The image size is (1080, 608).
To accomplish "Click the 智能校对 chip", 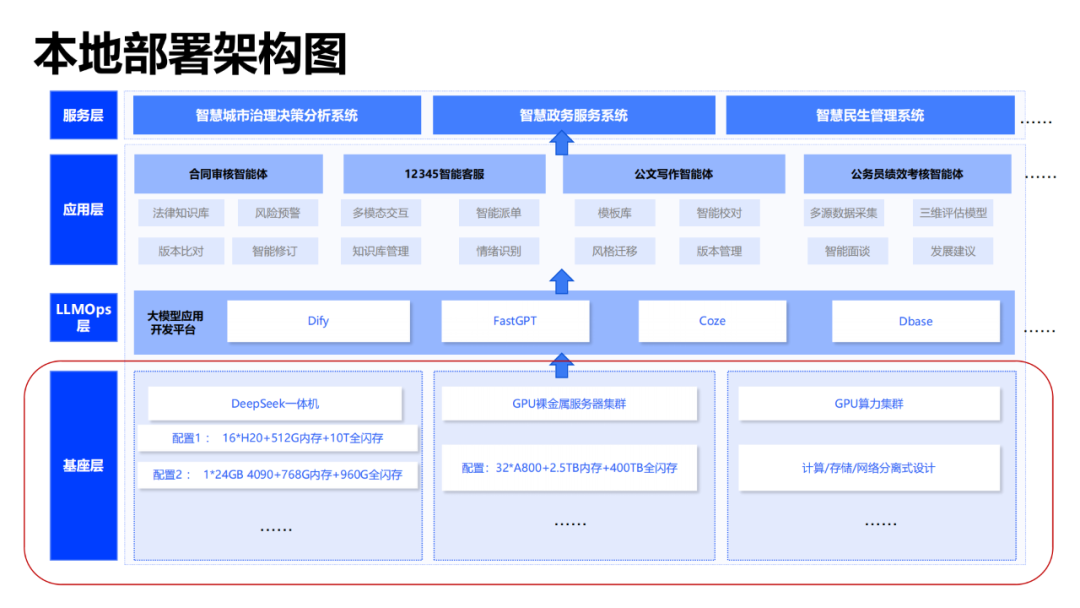I will tap(719, 213).
